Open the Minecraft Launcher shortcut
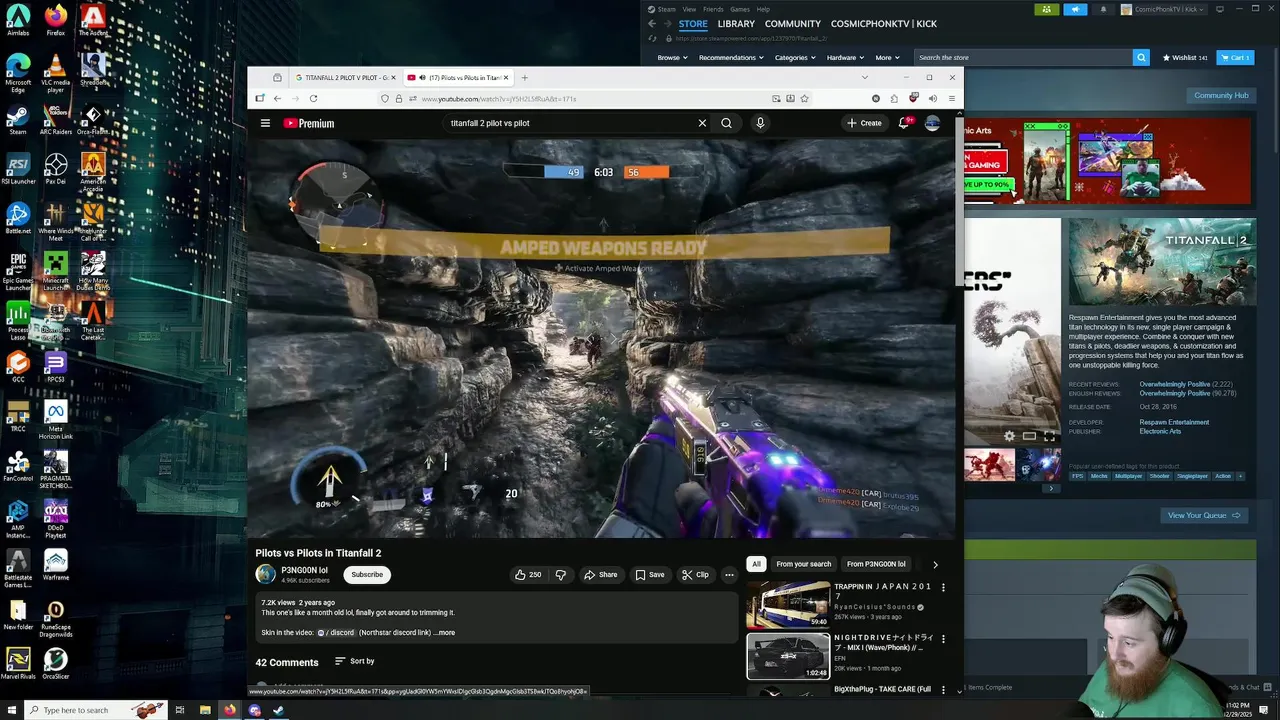 [x=56, y=270]
